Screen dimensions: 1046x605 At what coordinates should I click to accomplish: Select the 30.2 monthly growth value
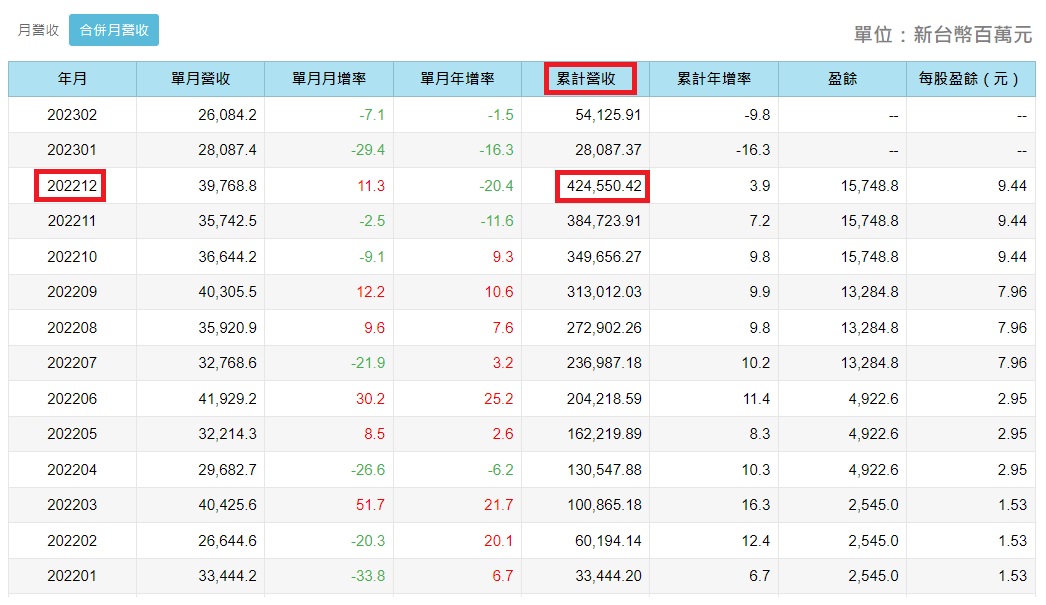tap(371, 399)
